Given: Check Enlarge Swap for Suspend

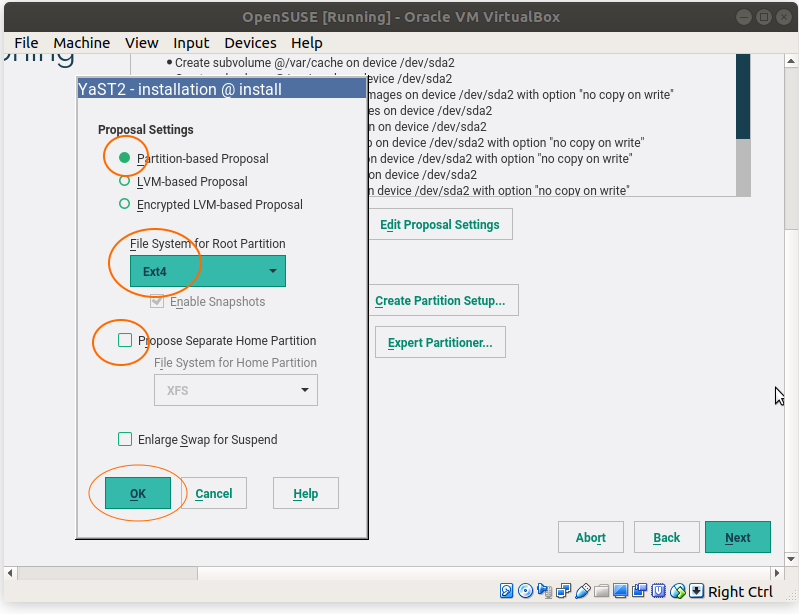Looking at the screenshot, I should tap(125, 439).
